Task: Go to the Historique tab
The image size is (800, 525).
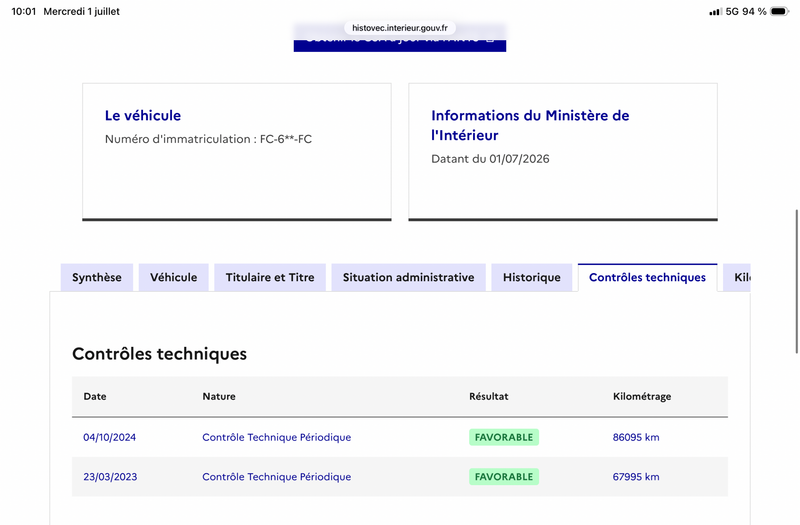Action: (x=532, y=278)
